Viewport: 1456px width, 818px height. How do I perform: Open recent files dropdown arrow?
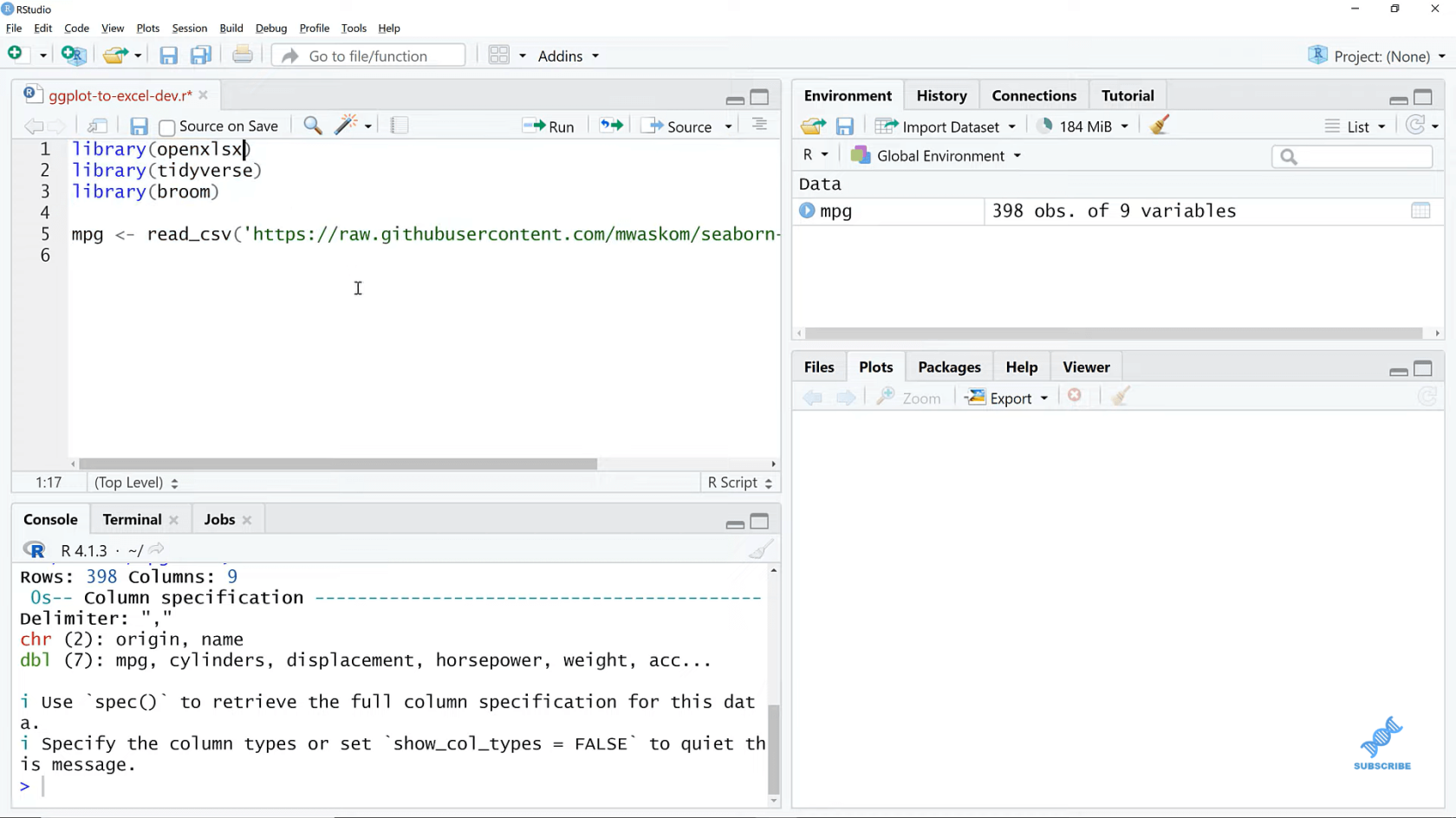137,55
